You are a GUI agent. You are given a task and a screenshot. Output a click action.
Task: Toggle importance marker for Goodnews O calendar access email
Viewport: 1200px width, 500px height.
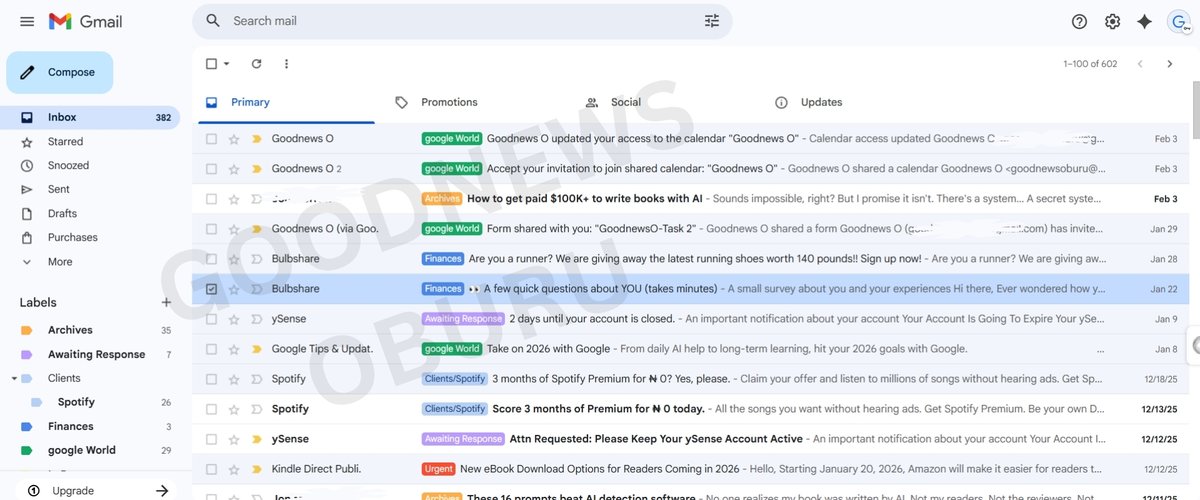pyautogui.click(x=256, y=139)
